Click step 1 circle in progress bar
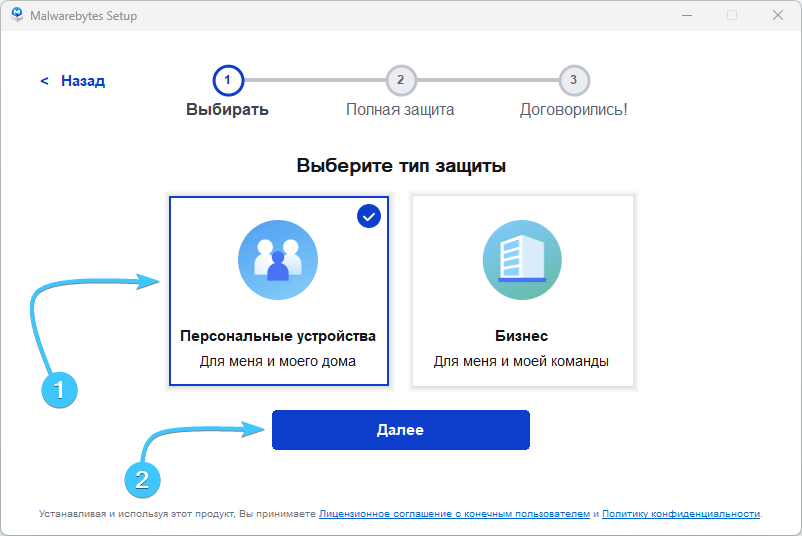The height and width of the screenshot is (536, 802). pos(227,79)
